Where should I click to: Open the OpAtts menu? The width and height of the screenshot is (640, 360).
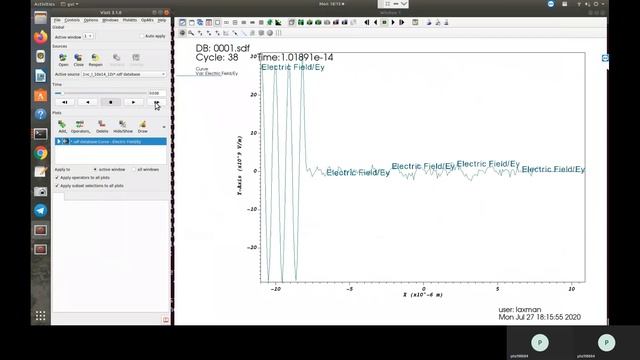click(147, 20)
